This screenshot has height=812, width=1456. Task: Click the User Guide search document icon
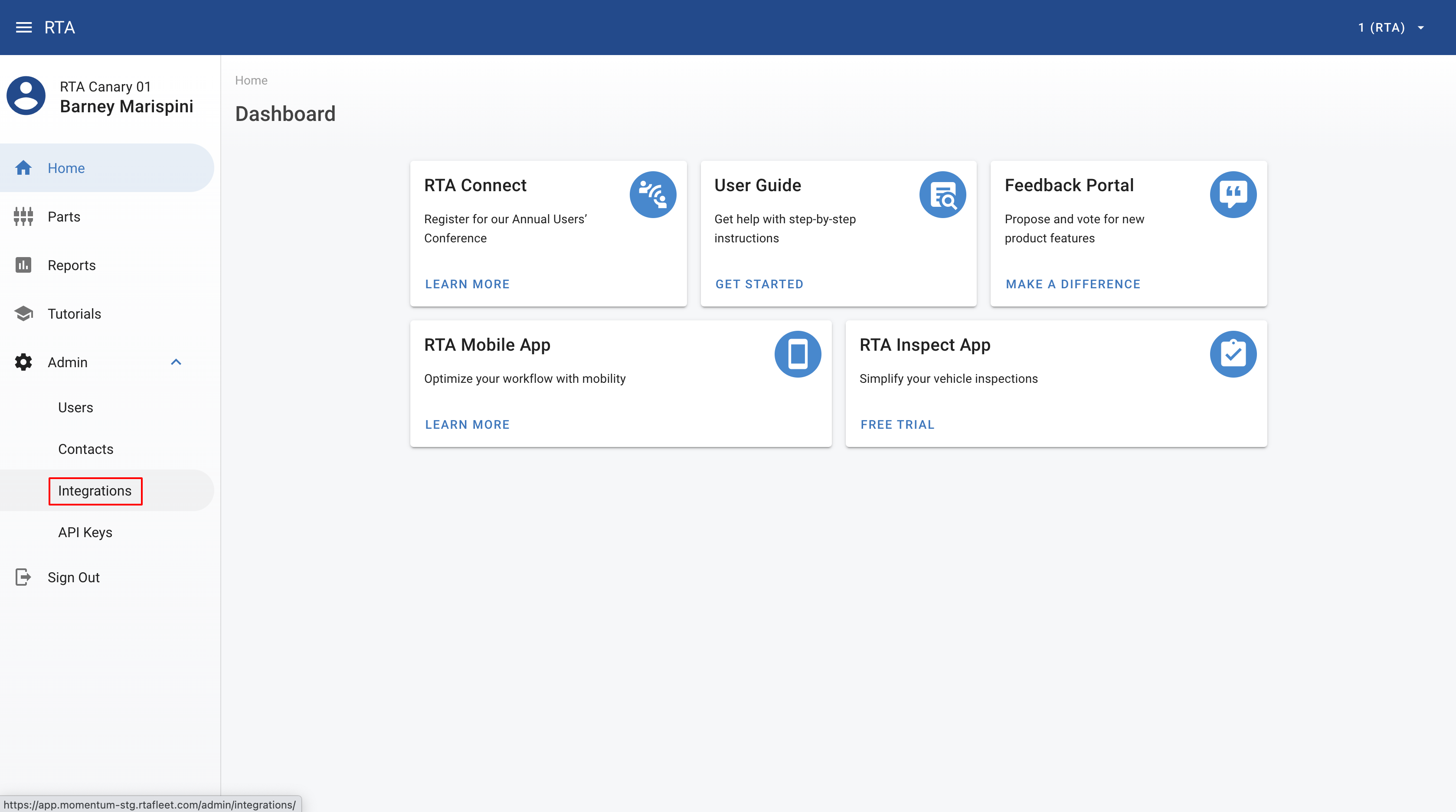(x=942, y=194)
